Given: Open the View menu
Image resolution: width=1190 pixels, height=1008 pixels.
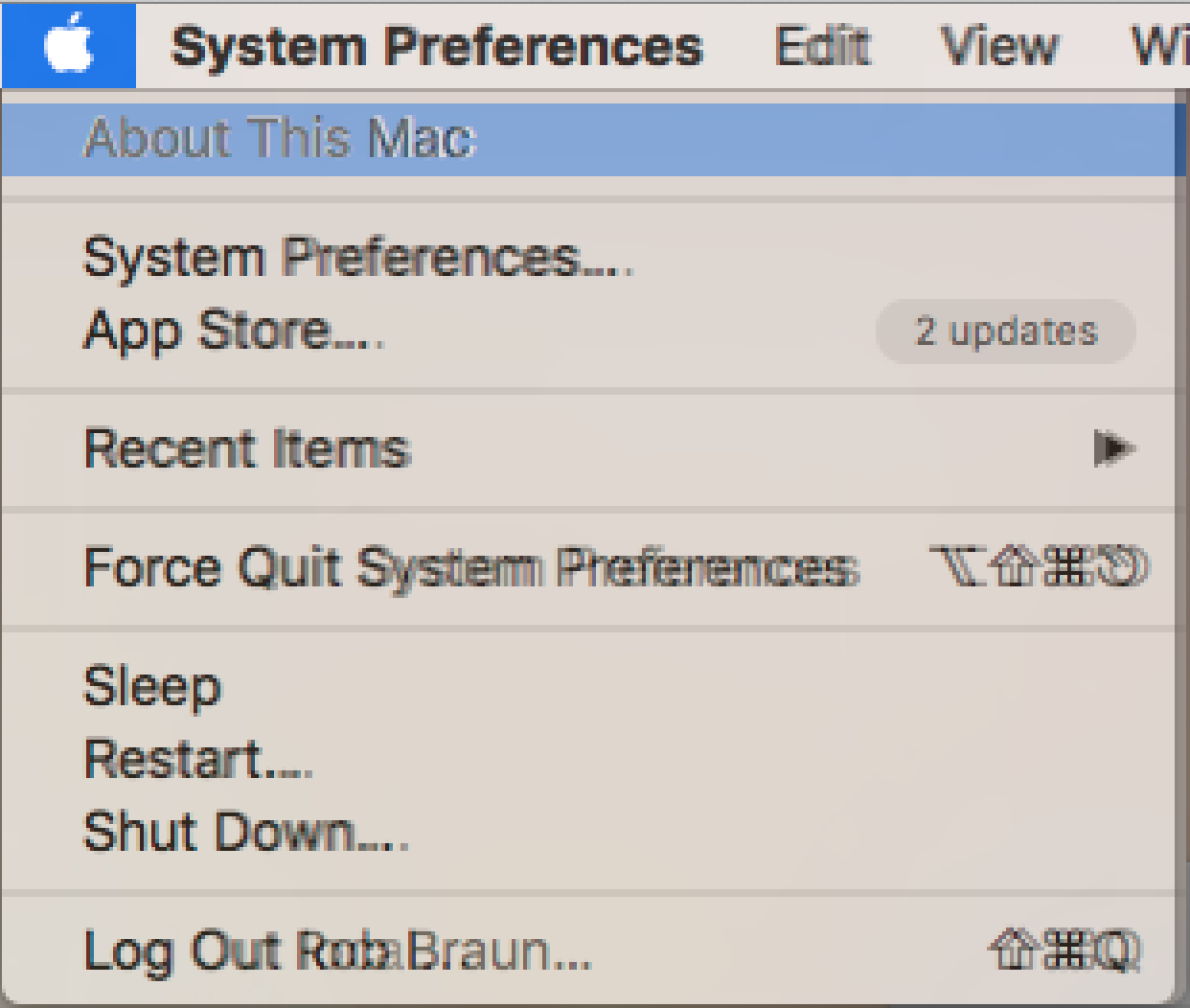Looking at the screenshot, I should click(x=999, y=46).
